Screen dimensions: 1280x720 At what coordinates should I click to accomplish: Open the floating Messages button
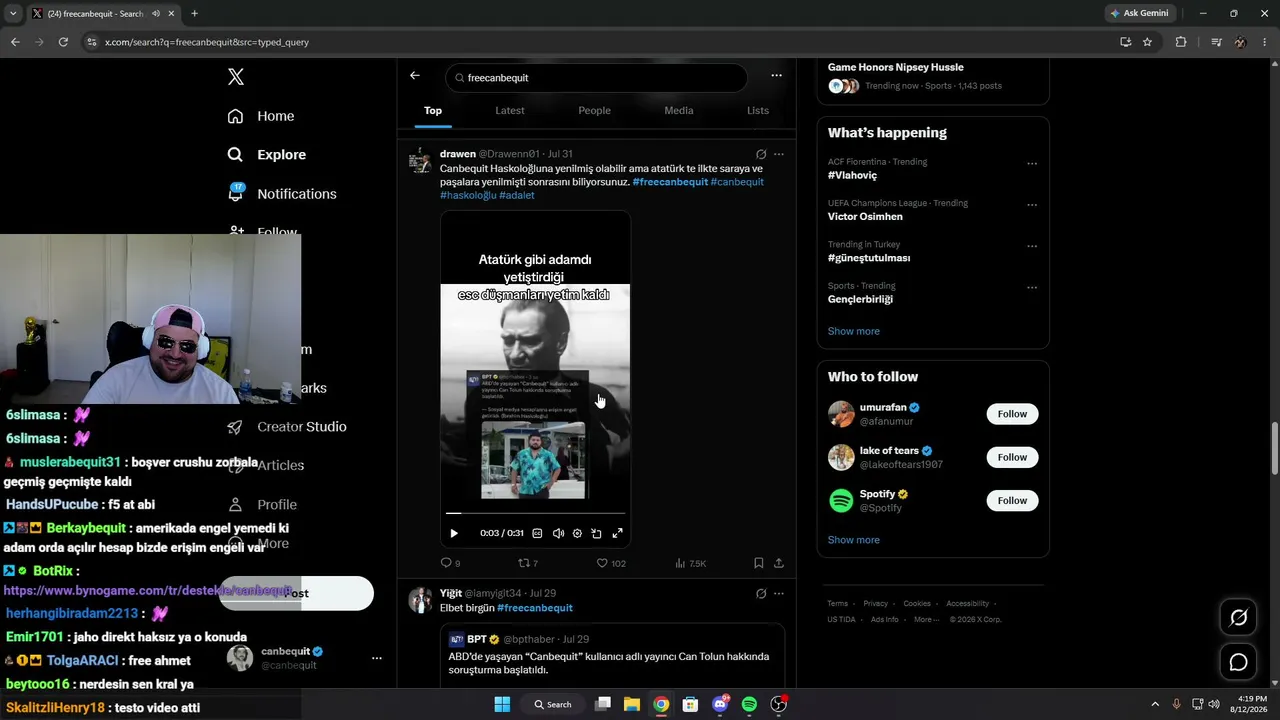(x=1238, y=662)
